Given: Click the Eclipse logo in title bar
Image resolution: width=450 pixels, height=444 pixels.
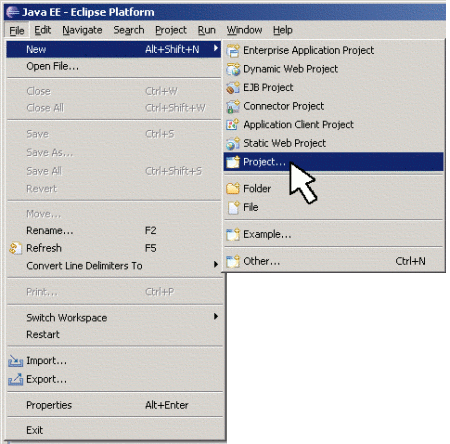Looking at the screenshot, I should (13, 12).
